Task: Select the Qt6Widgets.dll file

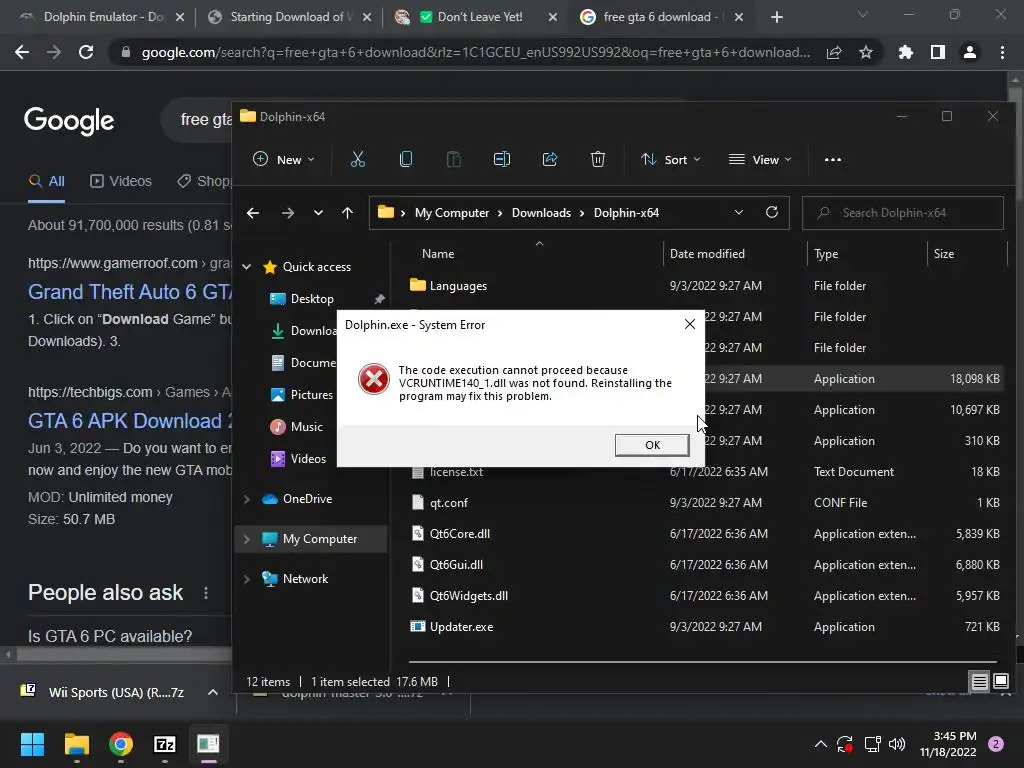Action: [x=468, y=596]
